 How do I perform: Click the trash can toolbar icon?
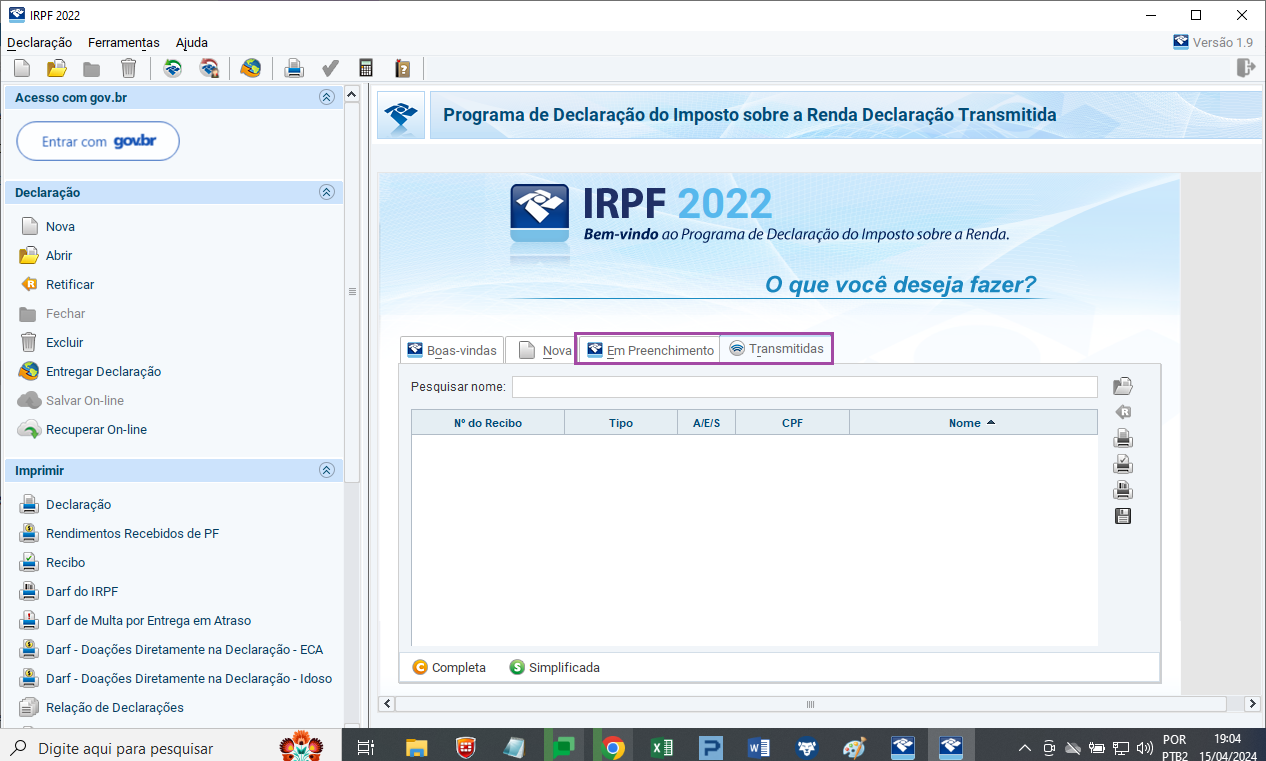[128, 68]
